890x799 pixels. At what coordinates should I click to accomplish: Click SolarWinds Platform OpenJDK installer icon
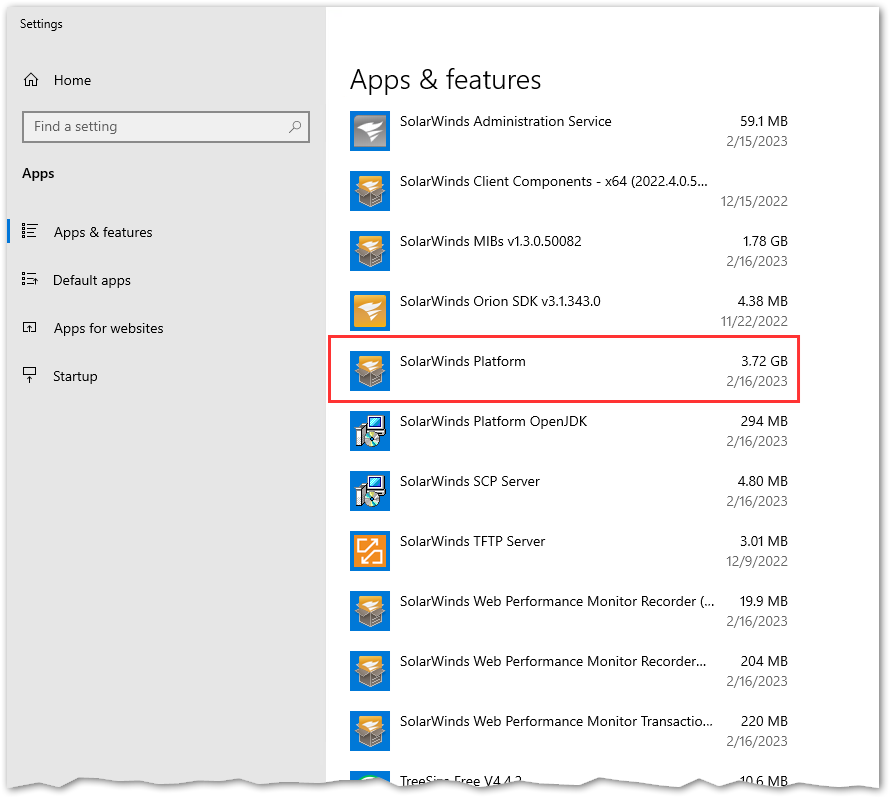(370, 431)
